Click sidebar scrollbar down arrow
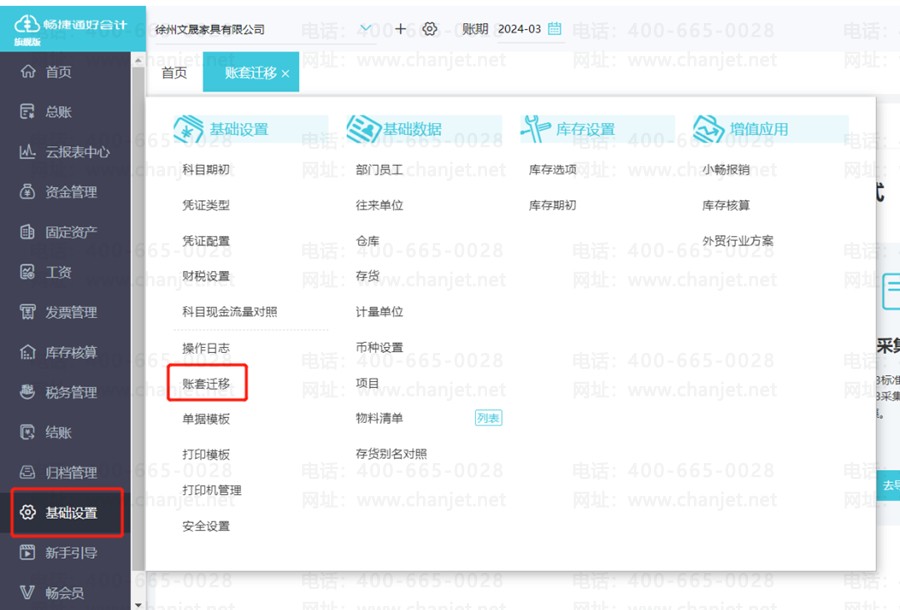The image size is (900, 610). coord(138,605)
